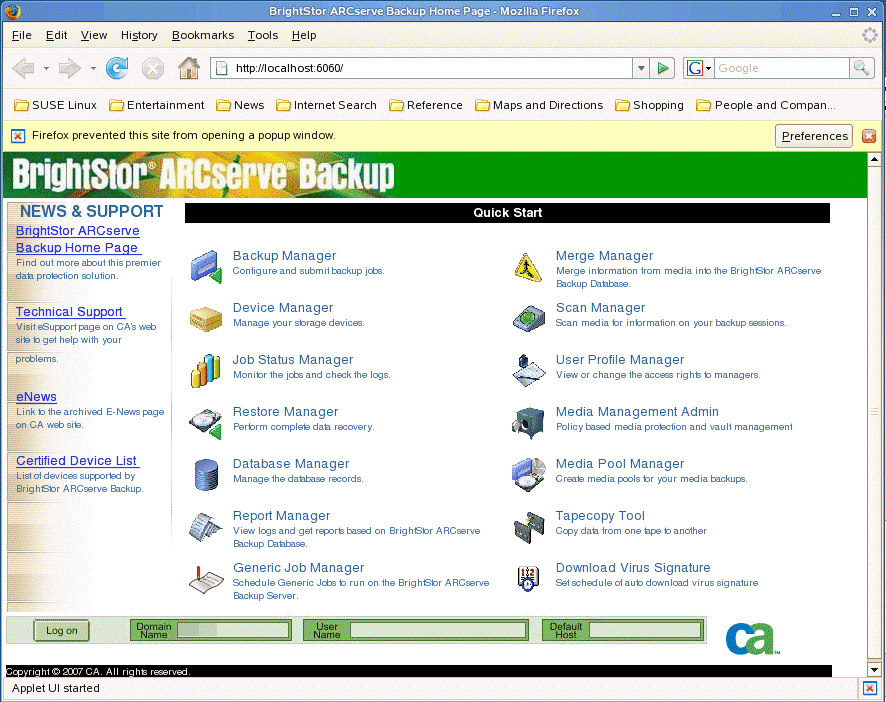Open the Help menu
This screenshot has height=702, width=886.
coord(304,35)
